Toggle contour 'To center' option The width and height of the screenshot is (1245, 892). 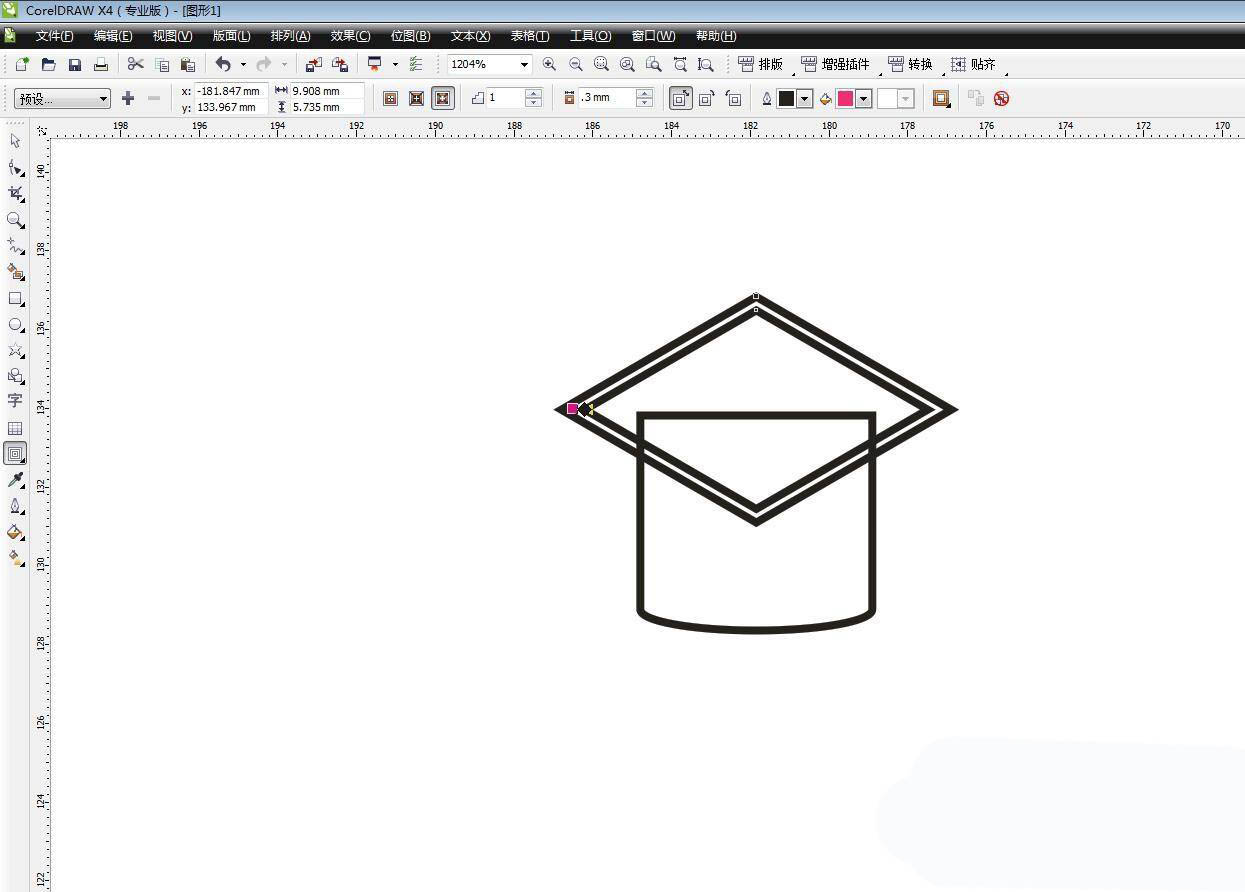[x=390, y=98]
